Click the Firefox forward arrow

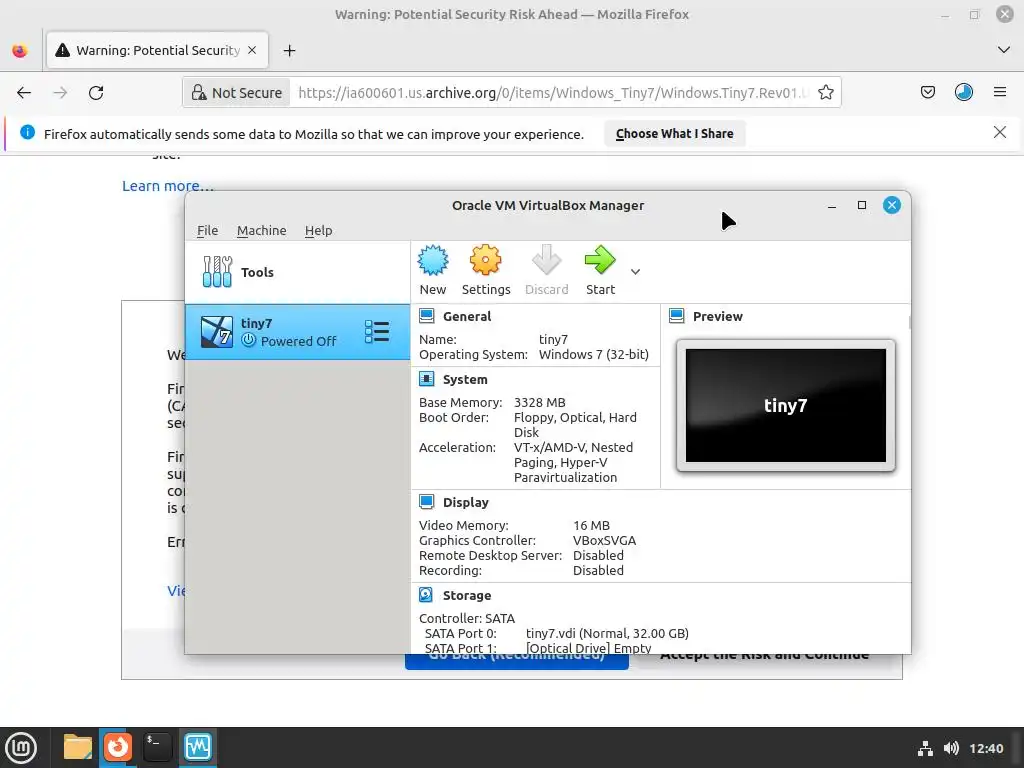pyautogui.click(x=60, y=93)
